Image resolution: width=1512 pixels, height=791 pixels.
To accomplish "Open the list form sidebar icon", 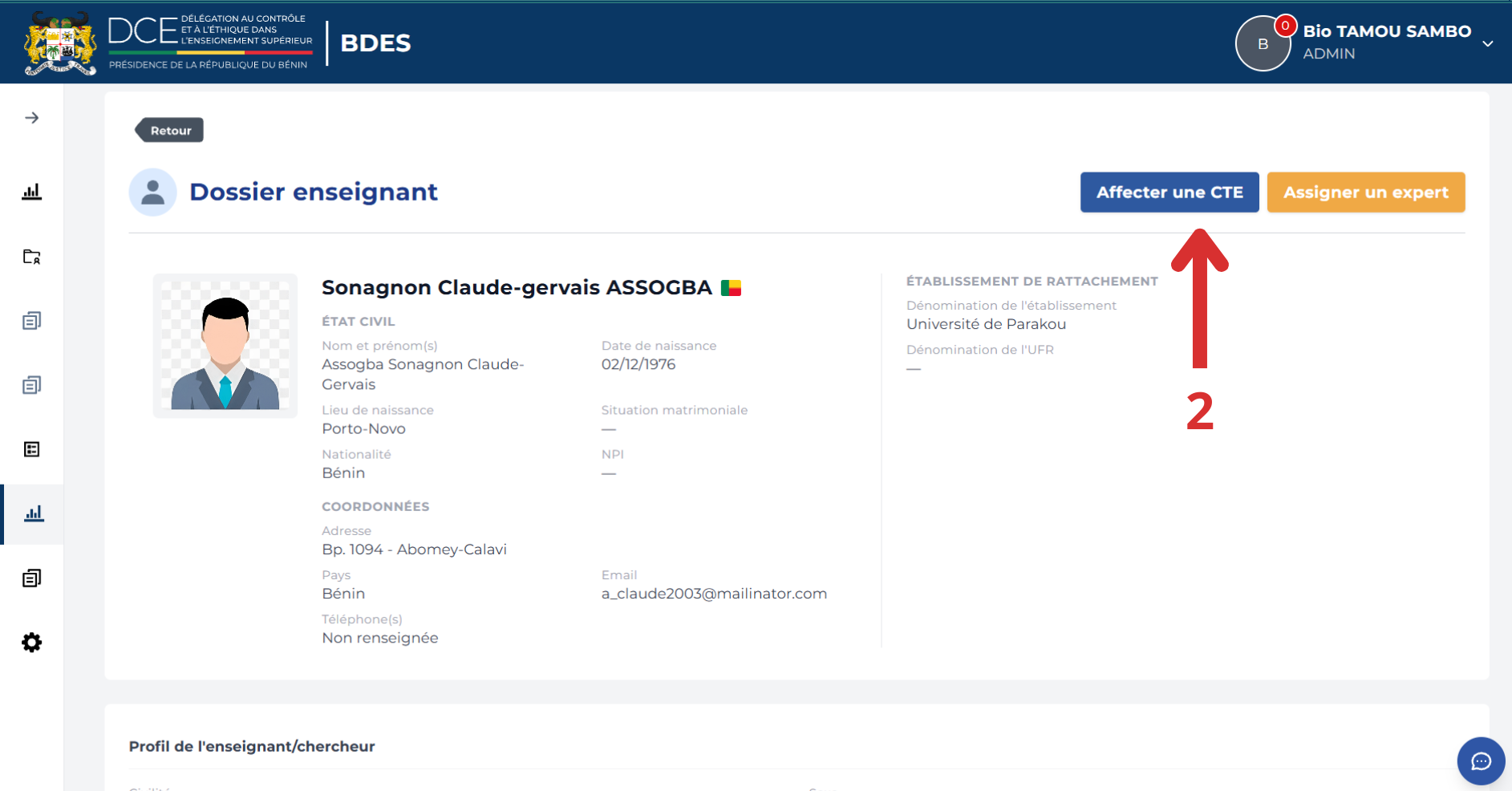I will tap(31, 449).
